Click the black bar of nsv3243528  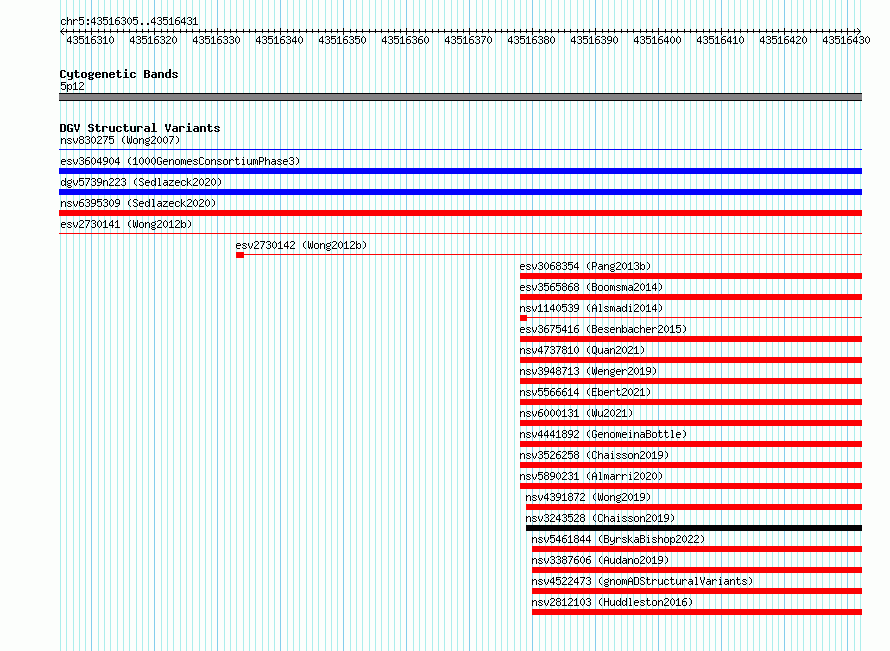pos(694,528)
